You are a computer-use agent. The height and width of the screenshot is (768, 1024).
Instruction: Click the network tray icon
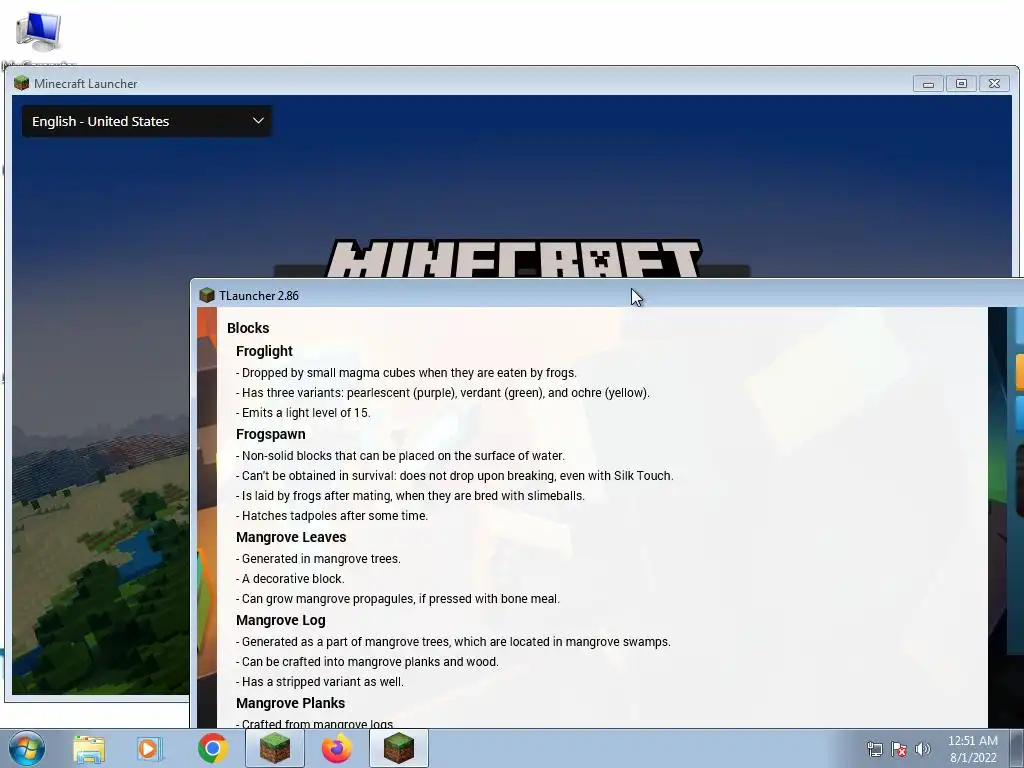(874, 749)
